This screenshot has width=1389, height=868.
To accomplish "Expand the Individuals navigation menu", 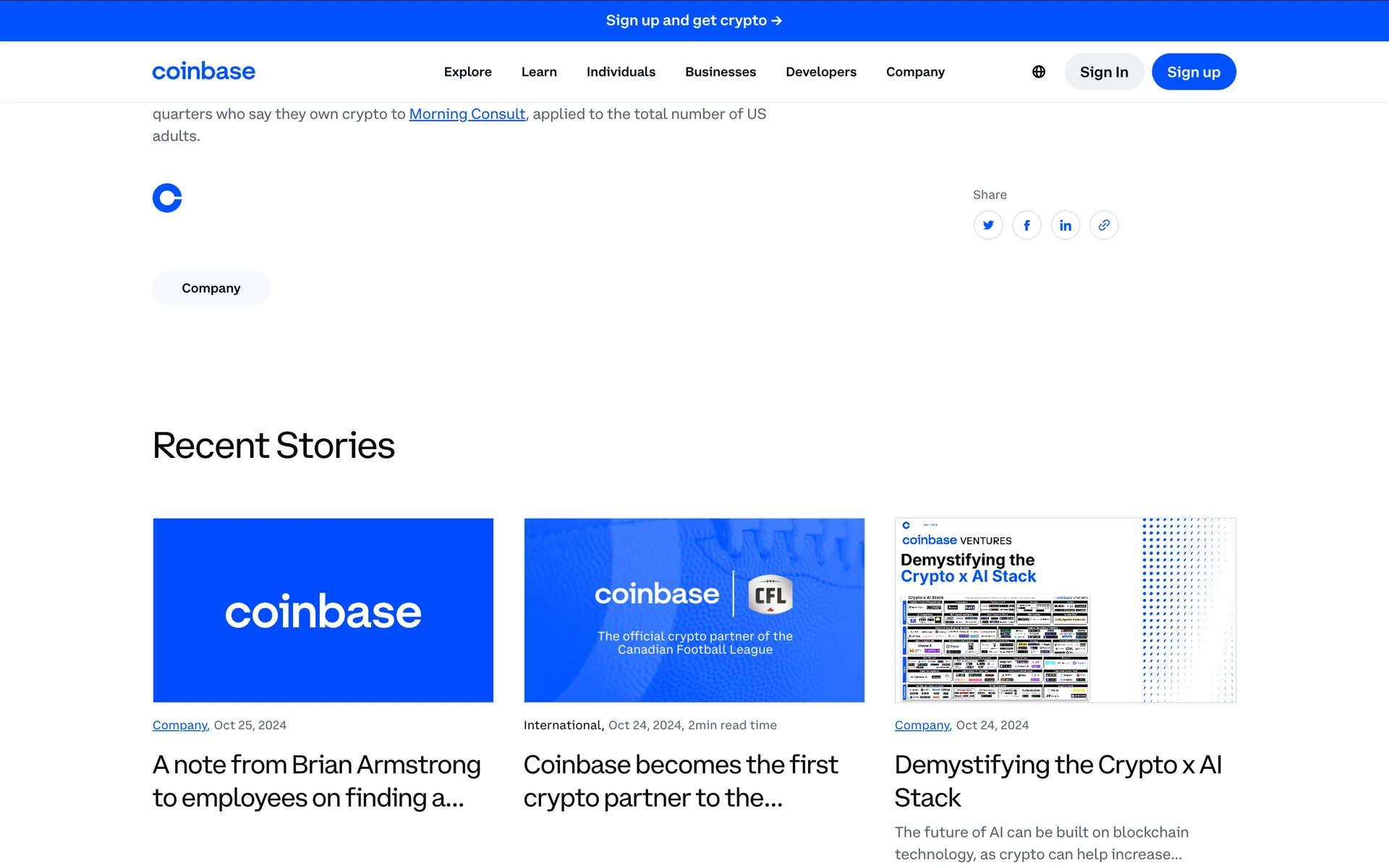I will [621, 72].
